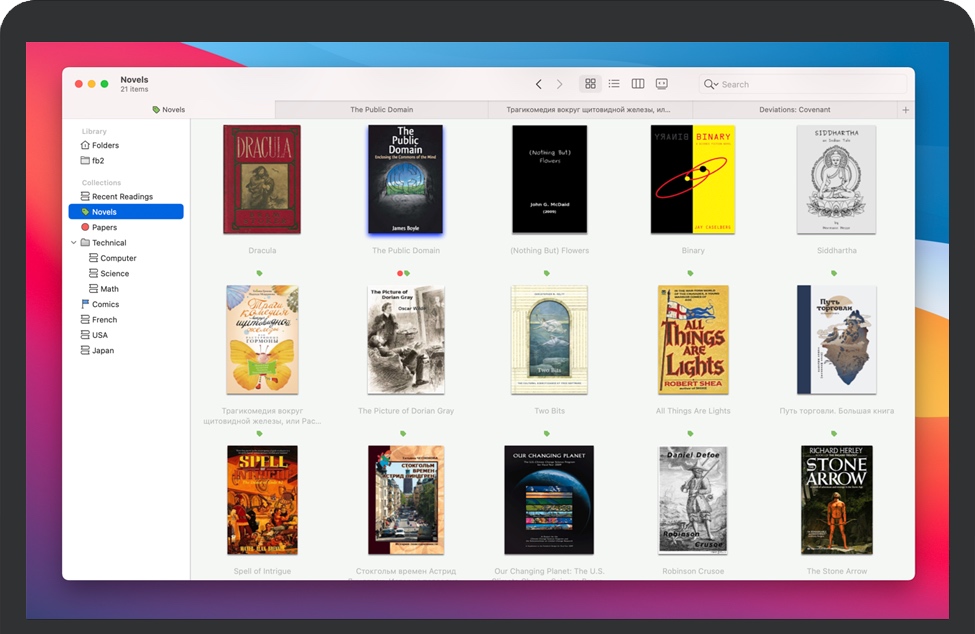Select All Things Are Lights cover

coord(693,340)
